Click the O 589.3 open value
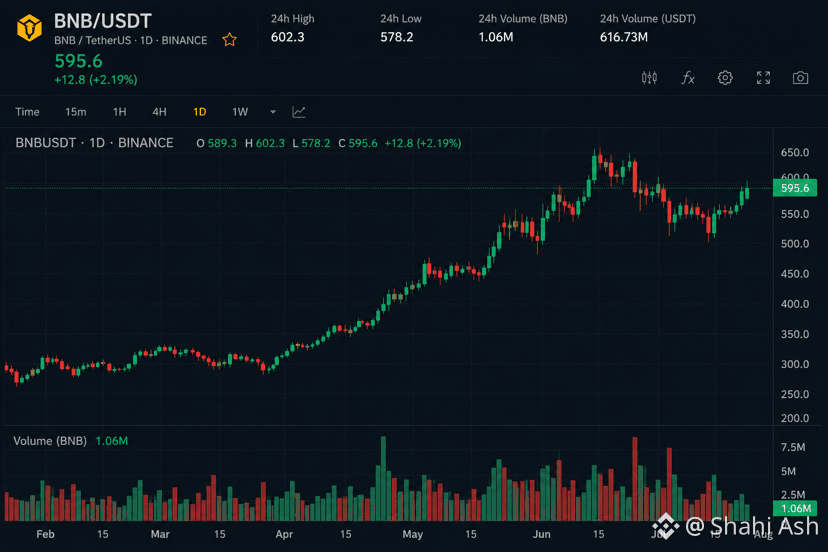Viewport: 828px width, 552px height. [217, 143]
